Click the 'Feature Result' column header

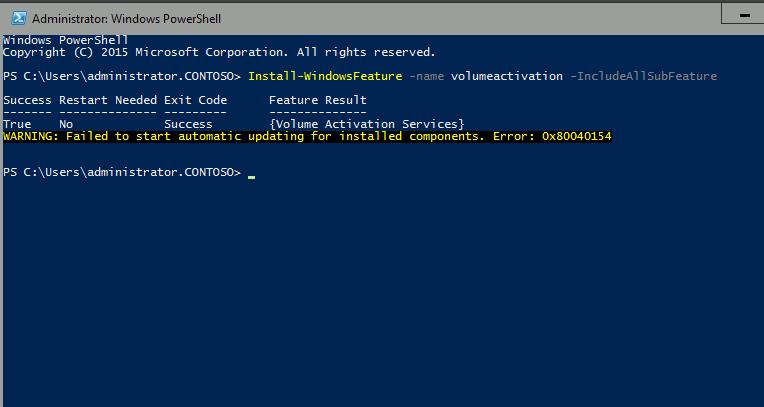point(318,100)
